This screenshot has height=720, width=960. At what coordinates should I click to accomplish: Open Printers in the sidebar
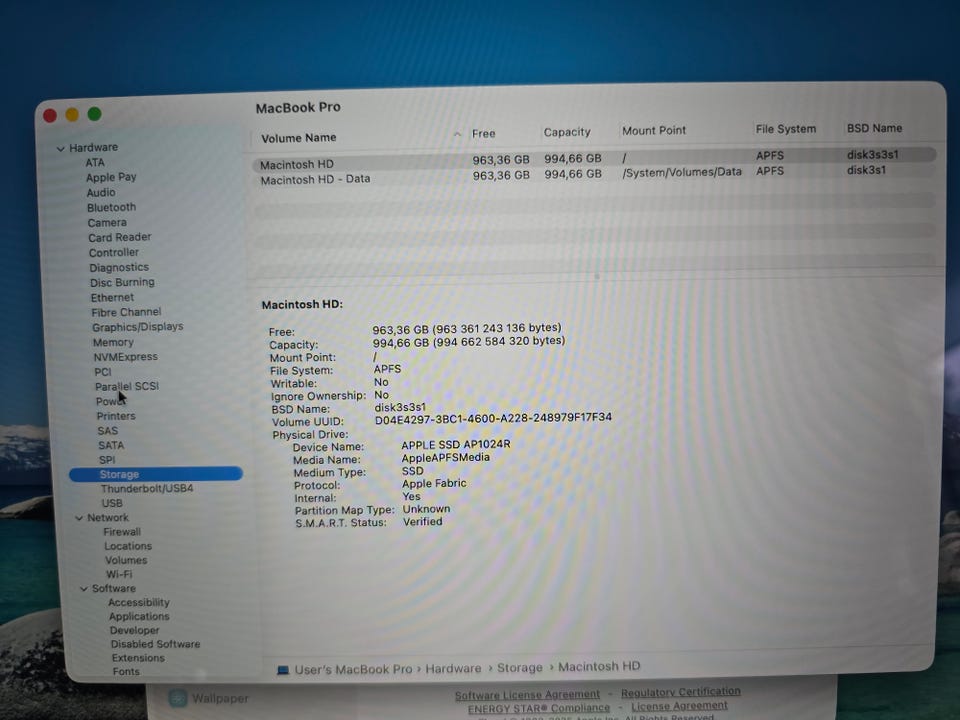pos(116,416)
